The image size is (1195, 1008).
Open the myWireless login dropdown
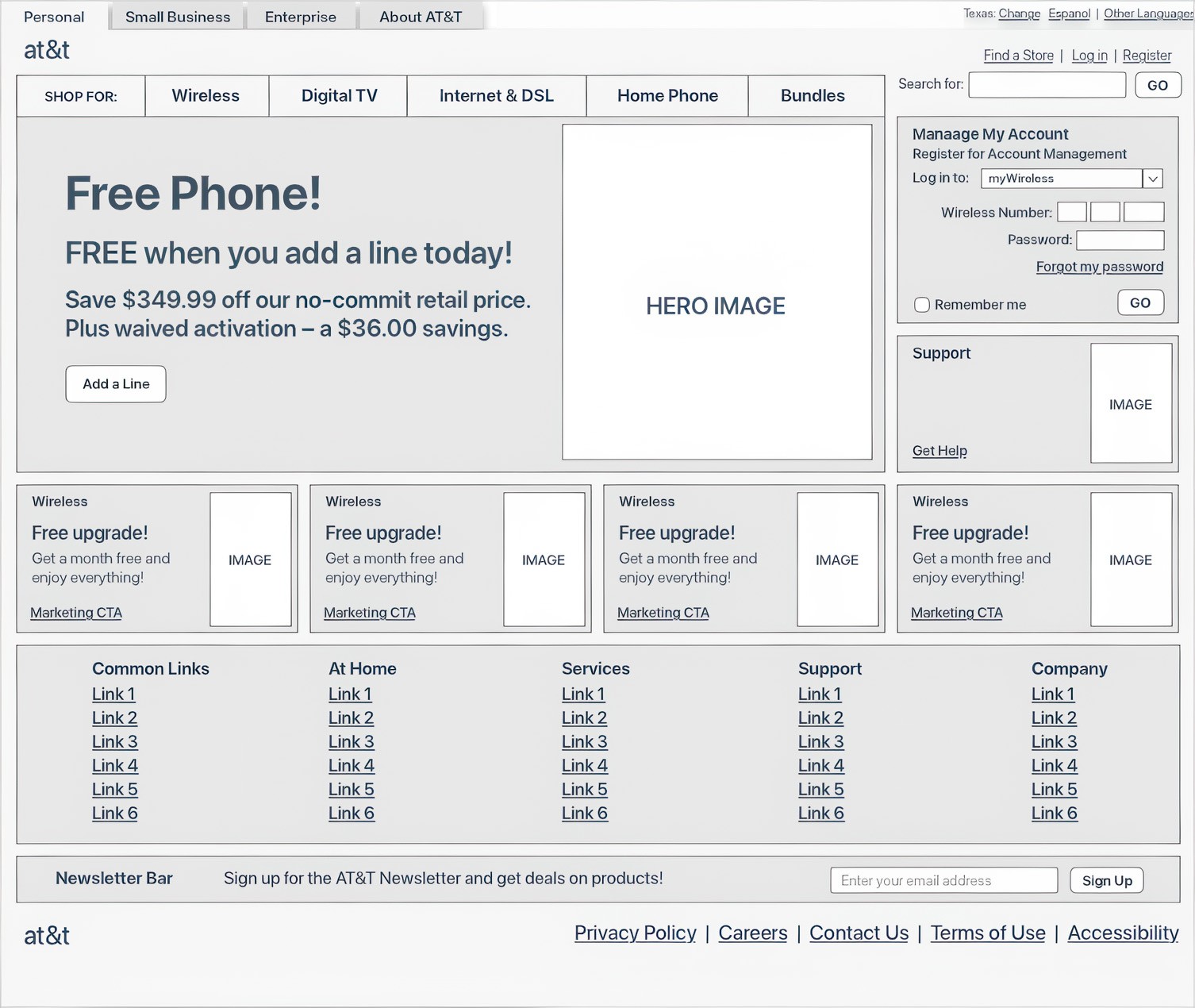[x=1072, y=179]
